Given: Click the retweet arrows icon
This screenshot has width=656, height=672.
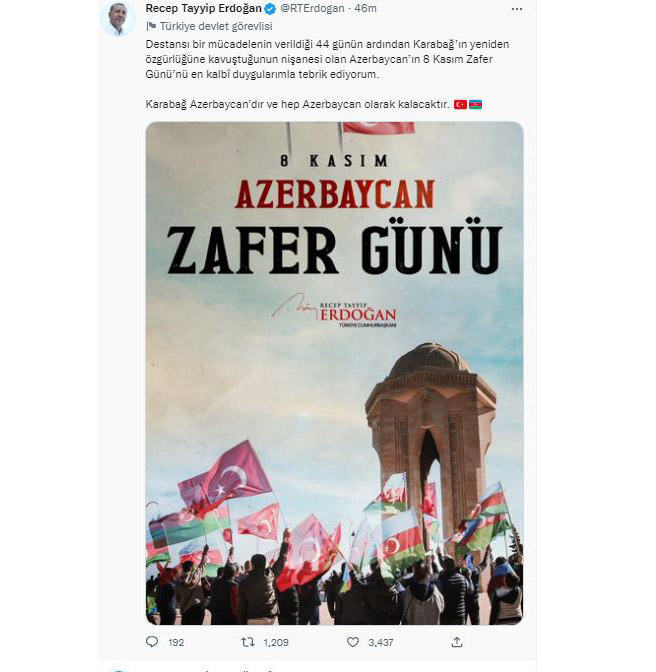Looking at the screenshot, I should click(x=248, y=642).
